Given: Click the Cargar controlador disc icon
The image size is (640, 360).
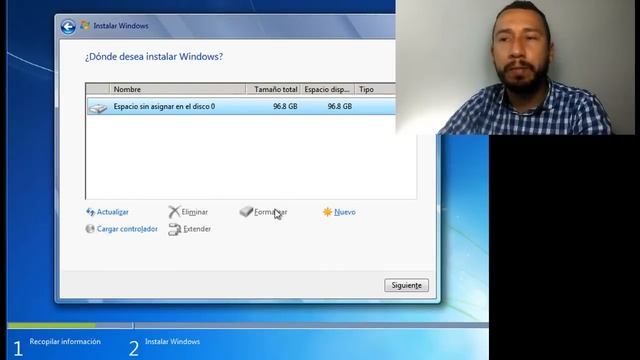Looking at the screenshot, I should (x=90, y=229).
